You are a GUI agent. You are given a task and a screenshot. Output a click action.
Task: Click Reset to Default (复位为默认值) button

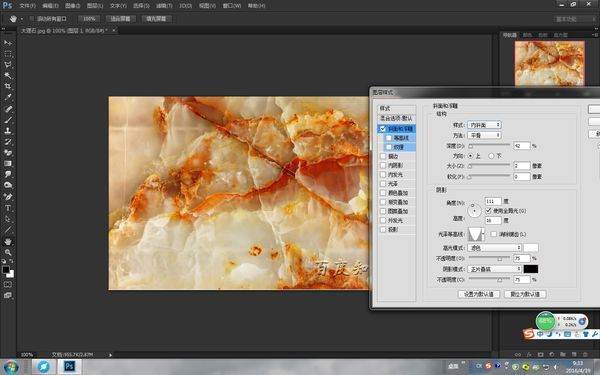(525, 294)
